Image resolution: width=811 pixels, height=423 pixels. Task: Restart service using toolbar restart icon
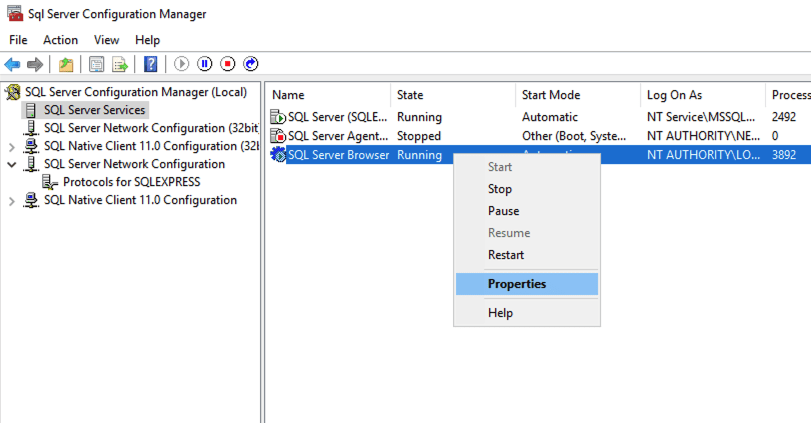tap(250, 64)
